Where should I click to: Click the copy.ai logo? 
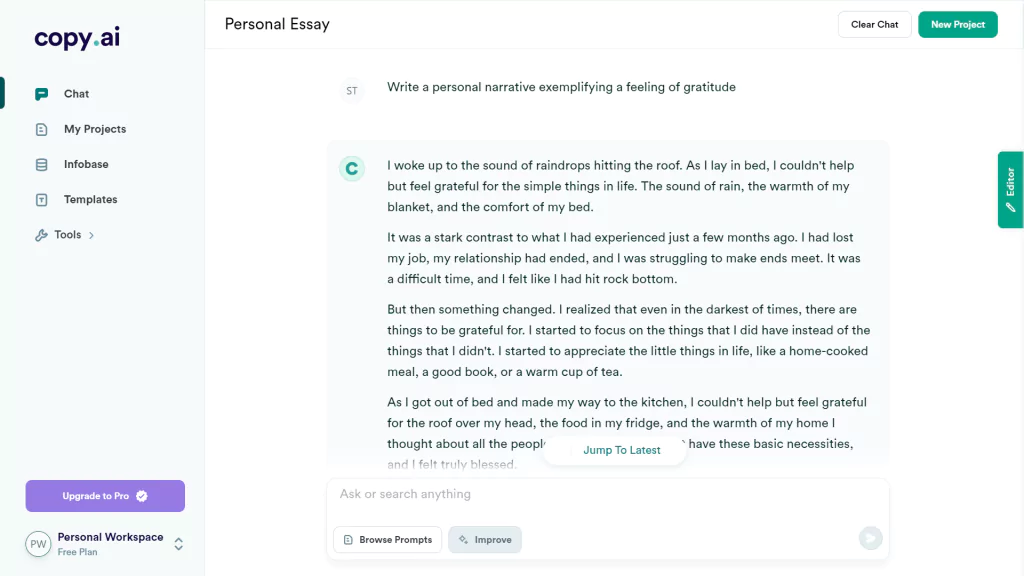77,38
